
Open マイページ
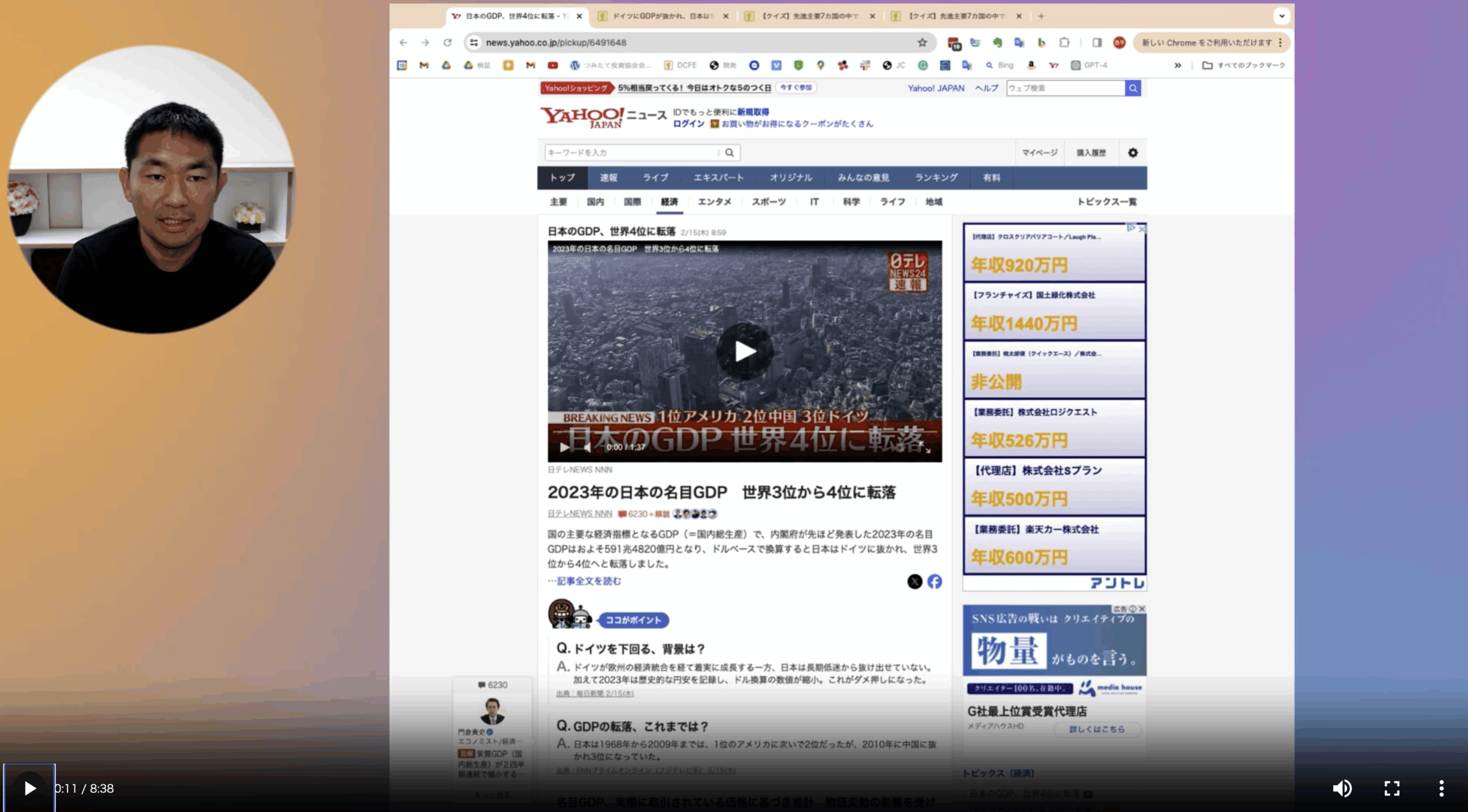click(1040, 153)
